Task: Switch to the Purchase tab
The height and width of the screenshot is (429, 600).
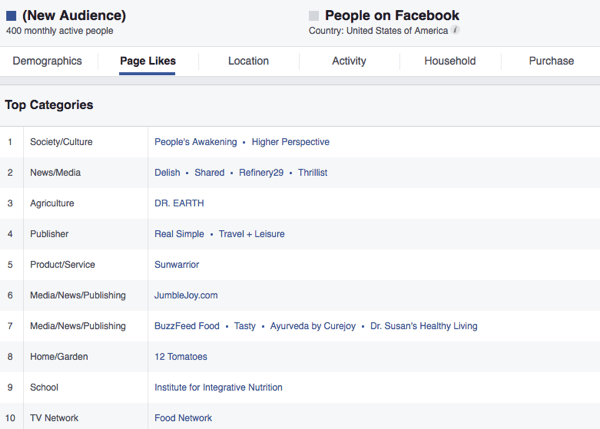Action: click(x=551, y=61)
